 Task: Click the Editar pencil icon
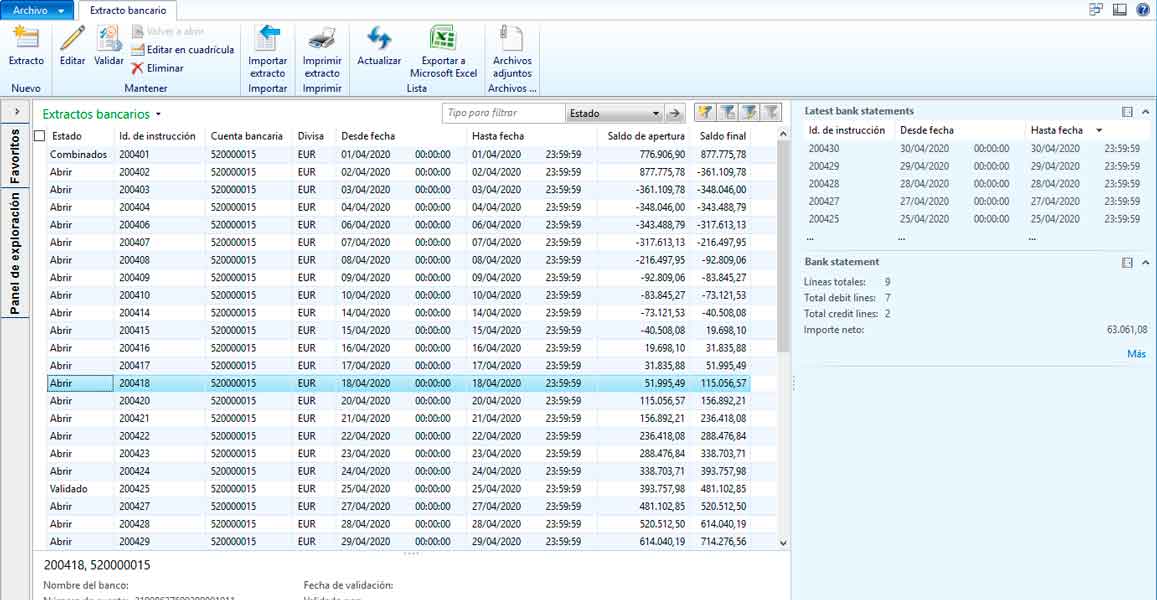click(72, 40)
